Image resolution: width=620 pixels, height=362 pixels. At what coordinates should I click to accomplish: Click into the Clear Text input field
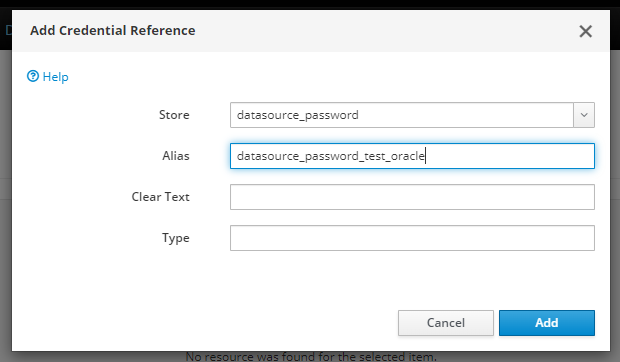click(x=412, y=197)
